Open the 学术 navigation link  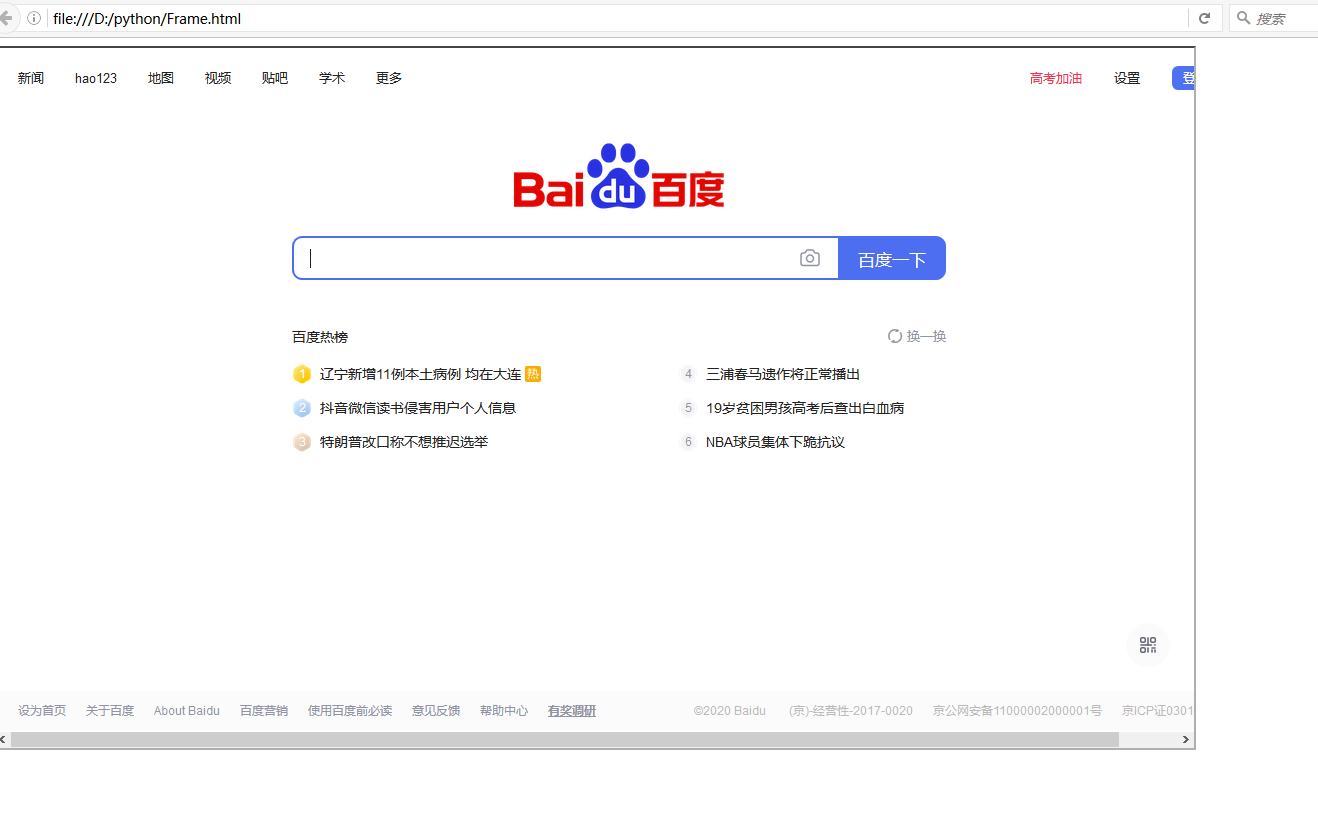[332, 78]
